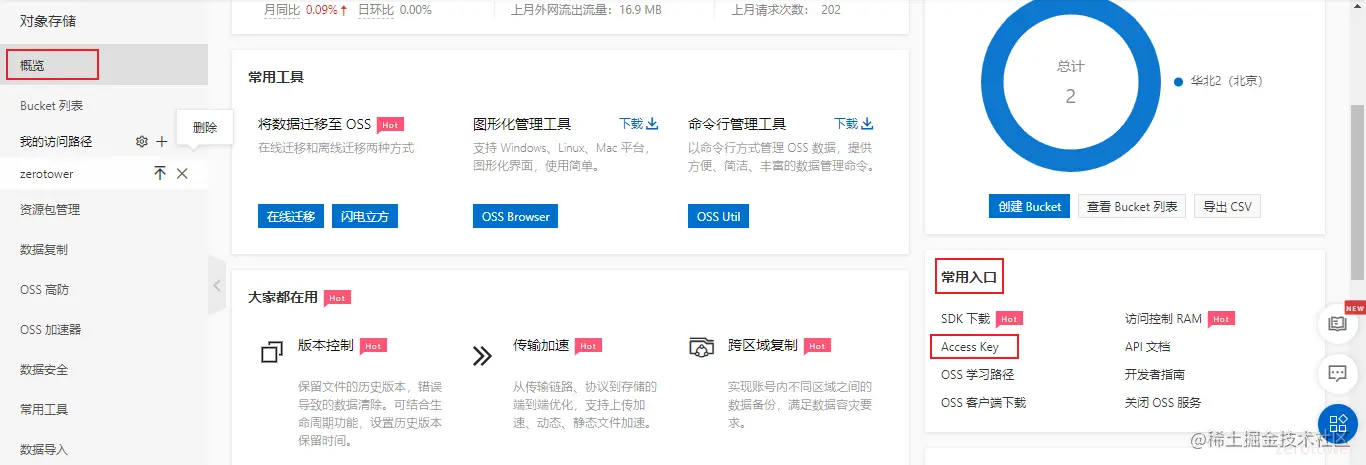Pin zerotower to top with arrow icon
1366x465 pixels.
coord(160,174)
